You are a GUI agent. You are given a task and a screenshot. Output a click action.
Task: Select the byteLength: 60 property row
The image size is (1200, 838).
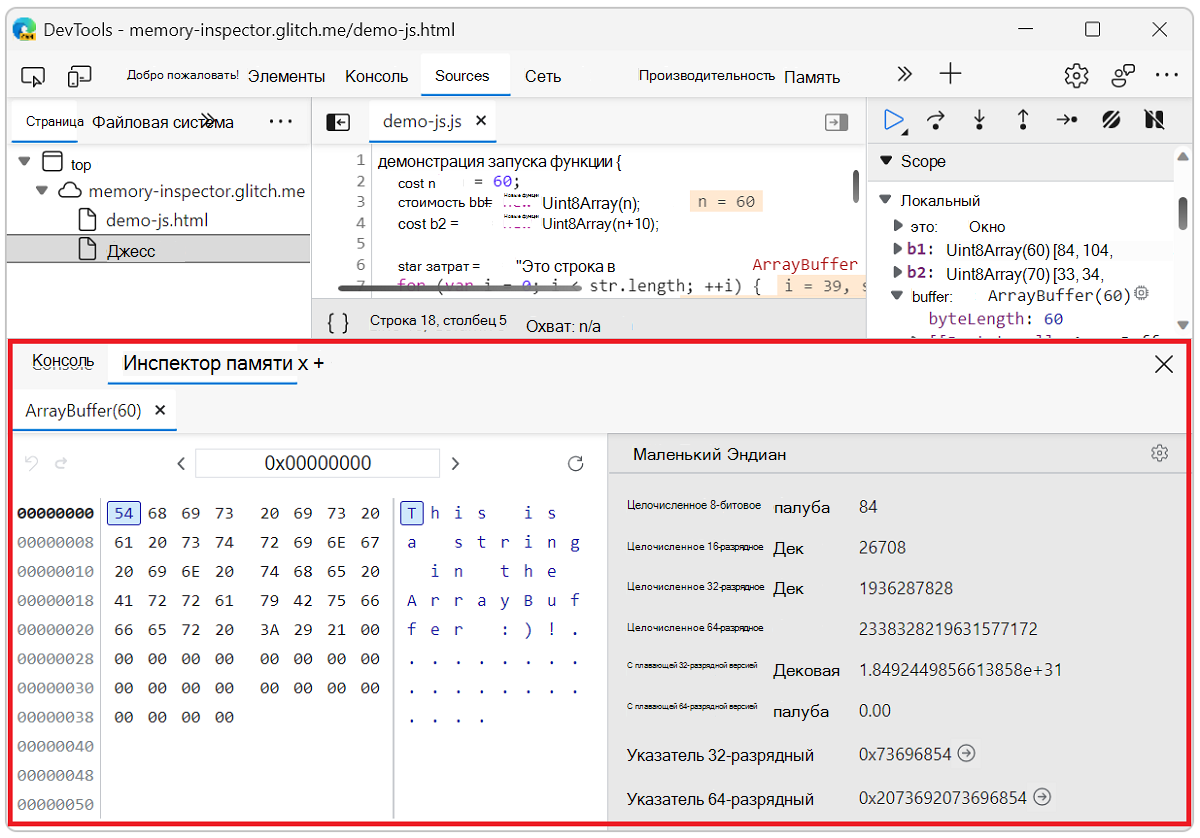[996, 319]
